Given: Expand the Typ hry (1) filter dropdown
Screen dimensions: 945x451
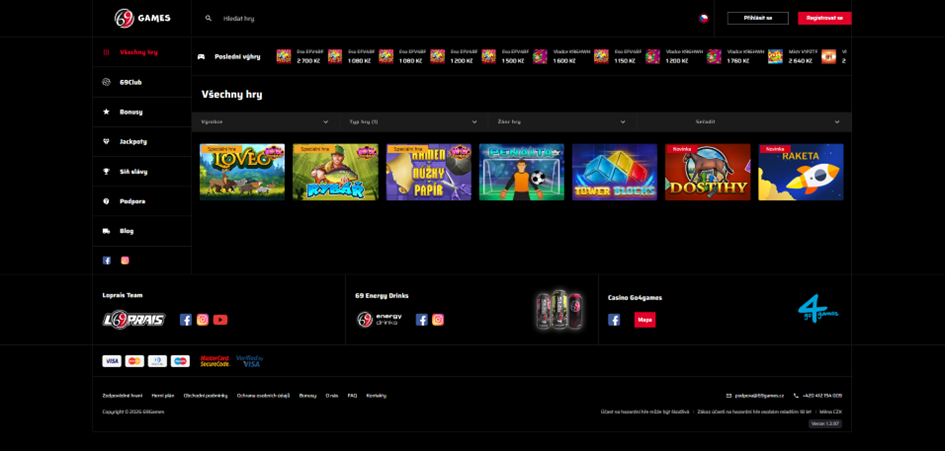Looking at the screenshot, I should tap(414, 122).
